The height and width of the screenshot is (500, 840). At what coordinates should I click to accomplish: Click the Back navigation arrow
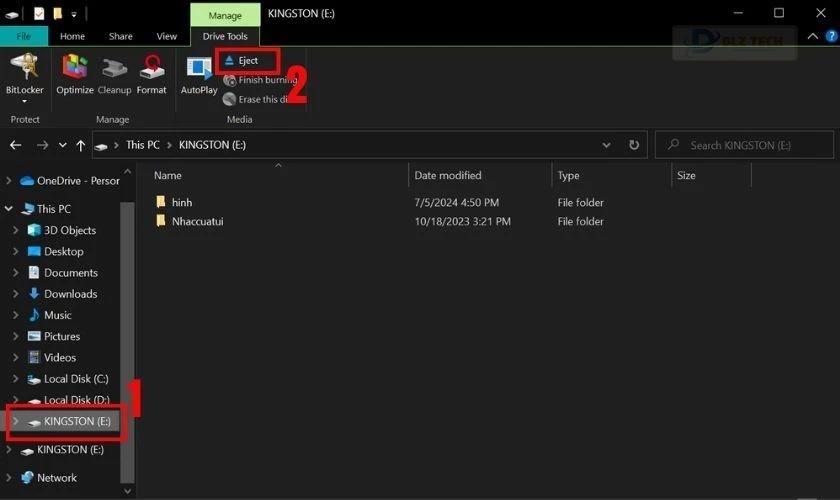pos(15,145)
